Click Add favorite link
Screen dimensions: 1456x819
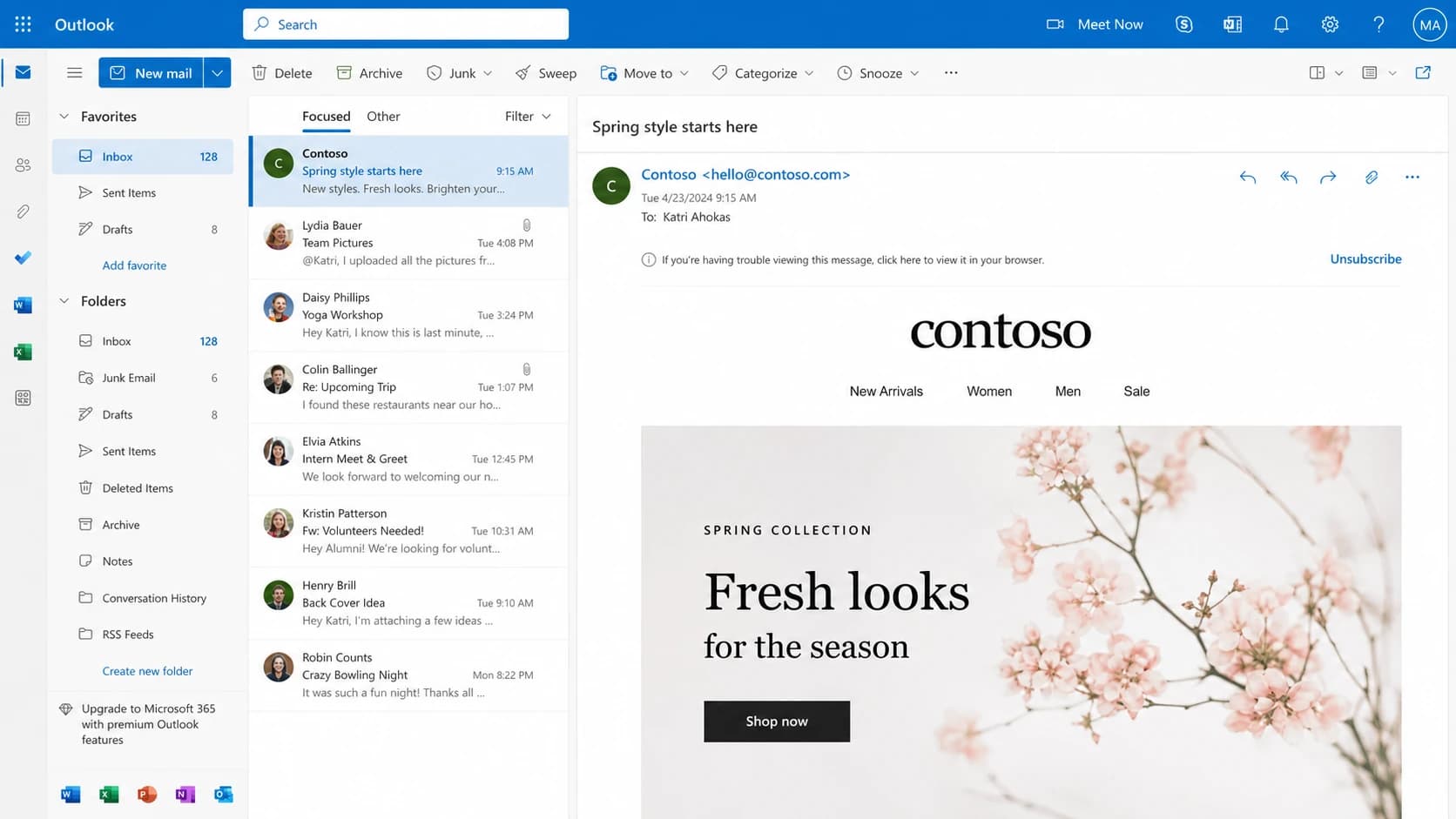click(x=134, y=265)
